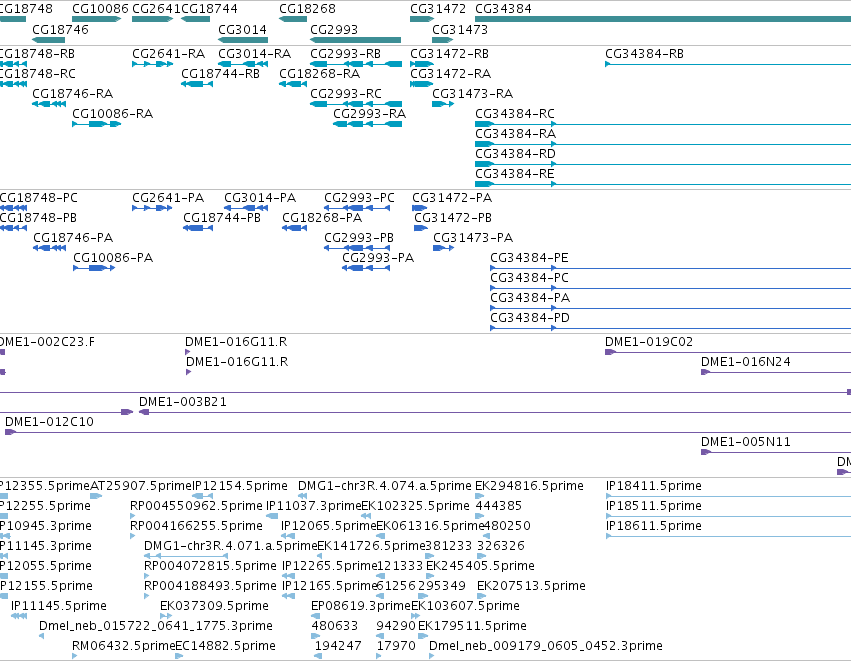
Task: Select the CG18746 gene label
Action: [60, 29]
